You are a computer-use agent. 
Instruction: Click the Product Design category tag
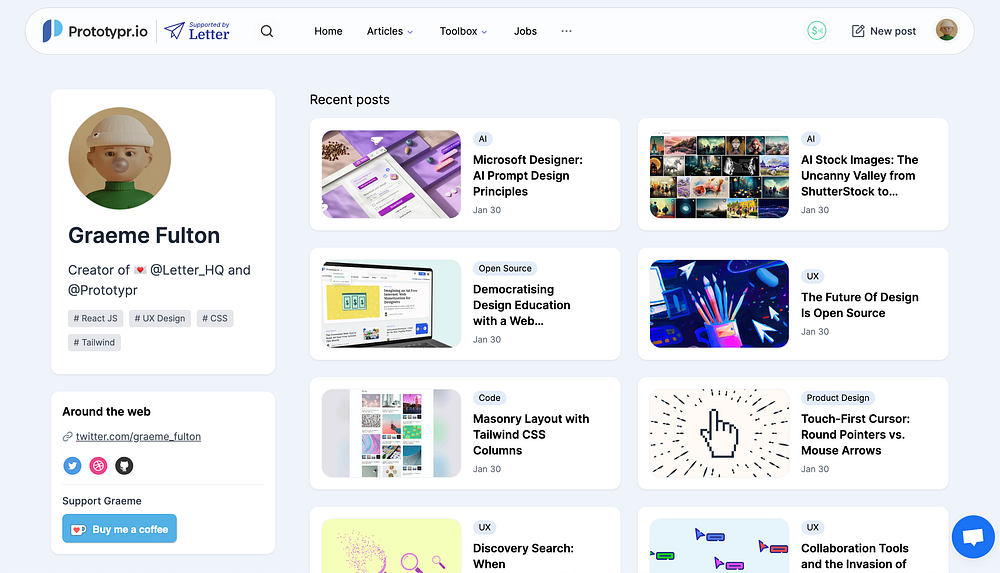click(837, 398)
